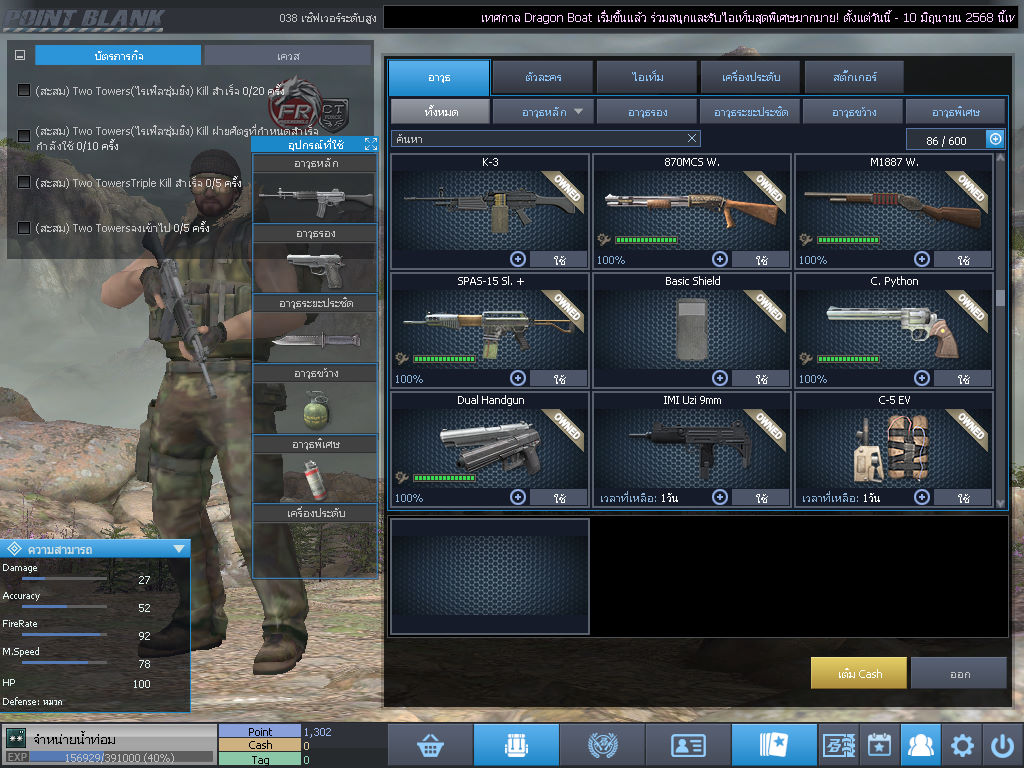Click the EXP progress bar

point(121,758)
